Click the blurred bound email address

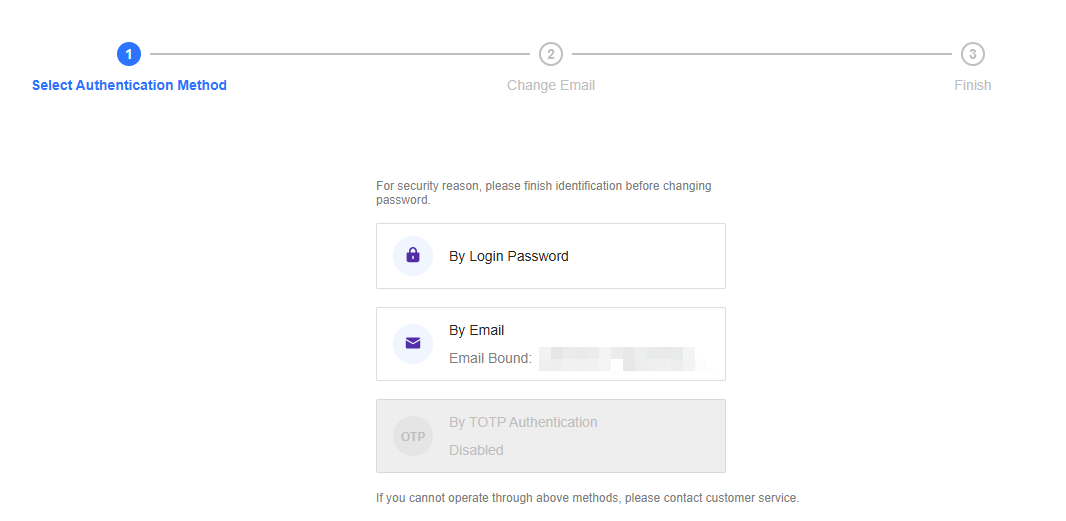click(x=620, y=358)
